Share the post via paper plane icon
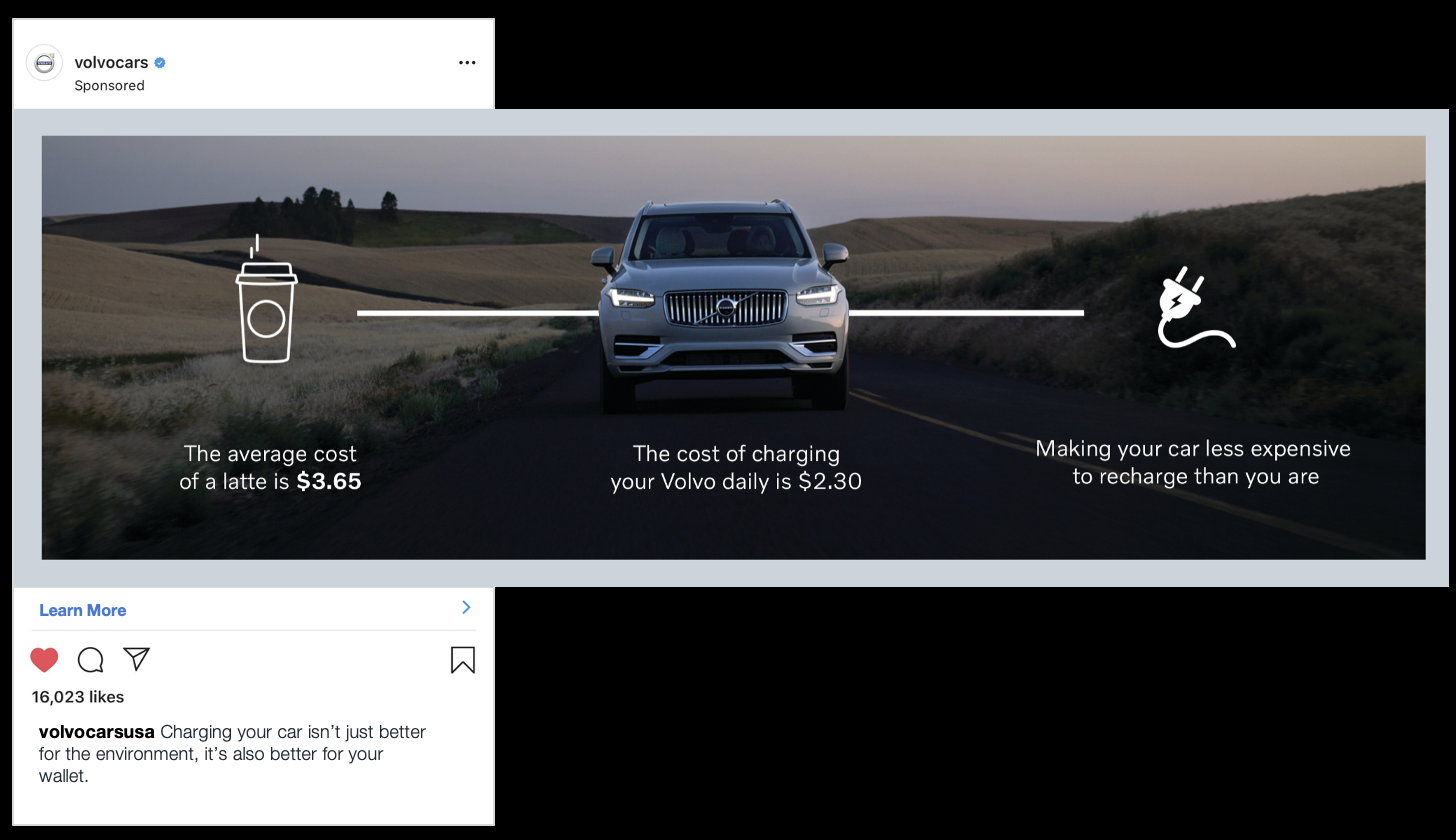 137,659
